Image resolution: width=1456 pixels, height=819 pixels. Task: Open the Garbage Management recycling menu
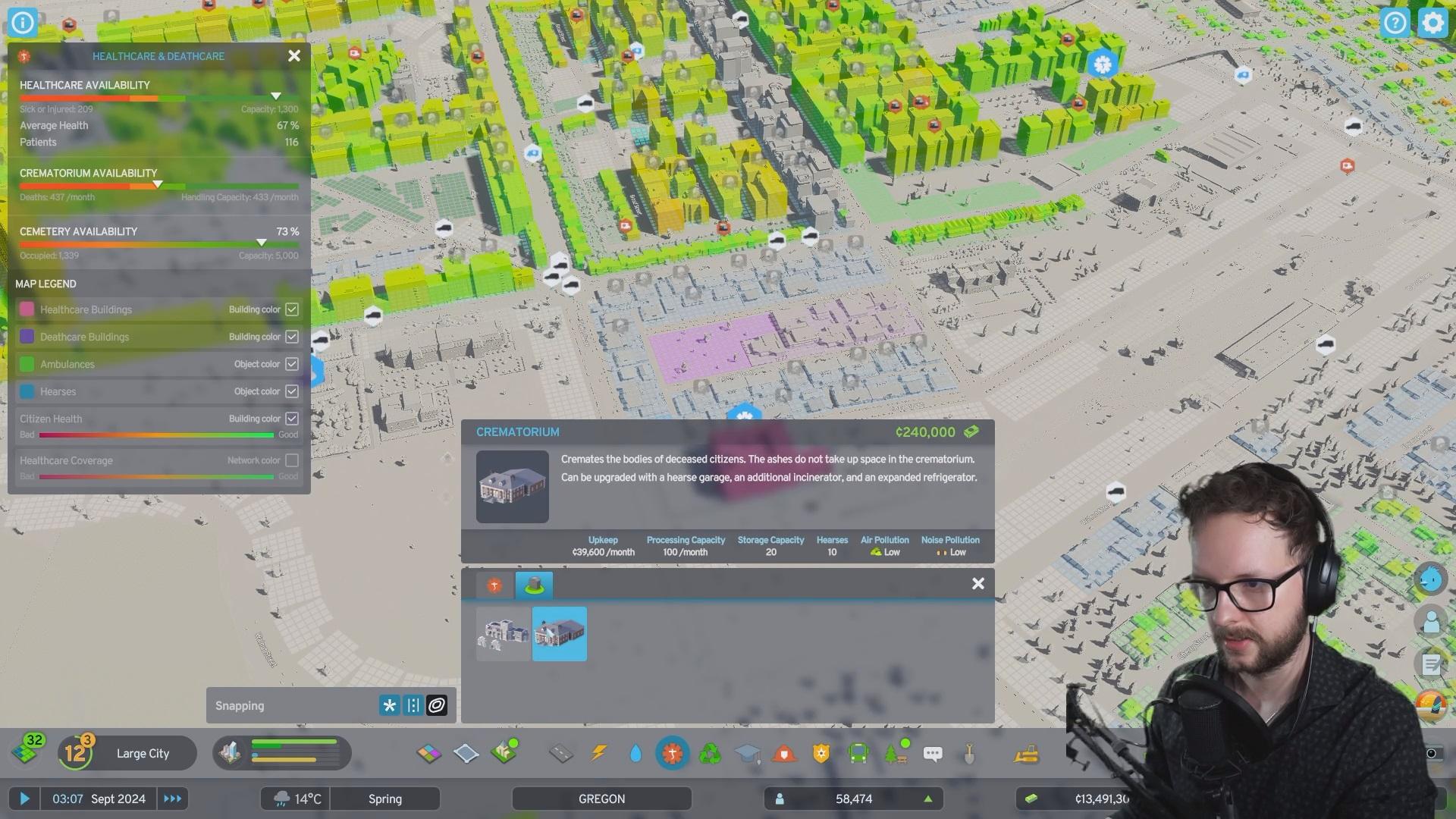[711, 754]
